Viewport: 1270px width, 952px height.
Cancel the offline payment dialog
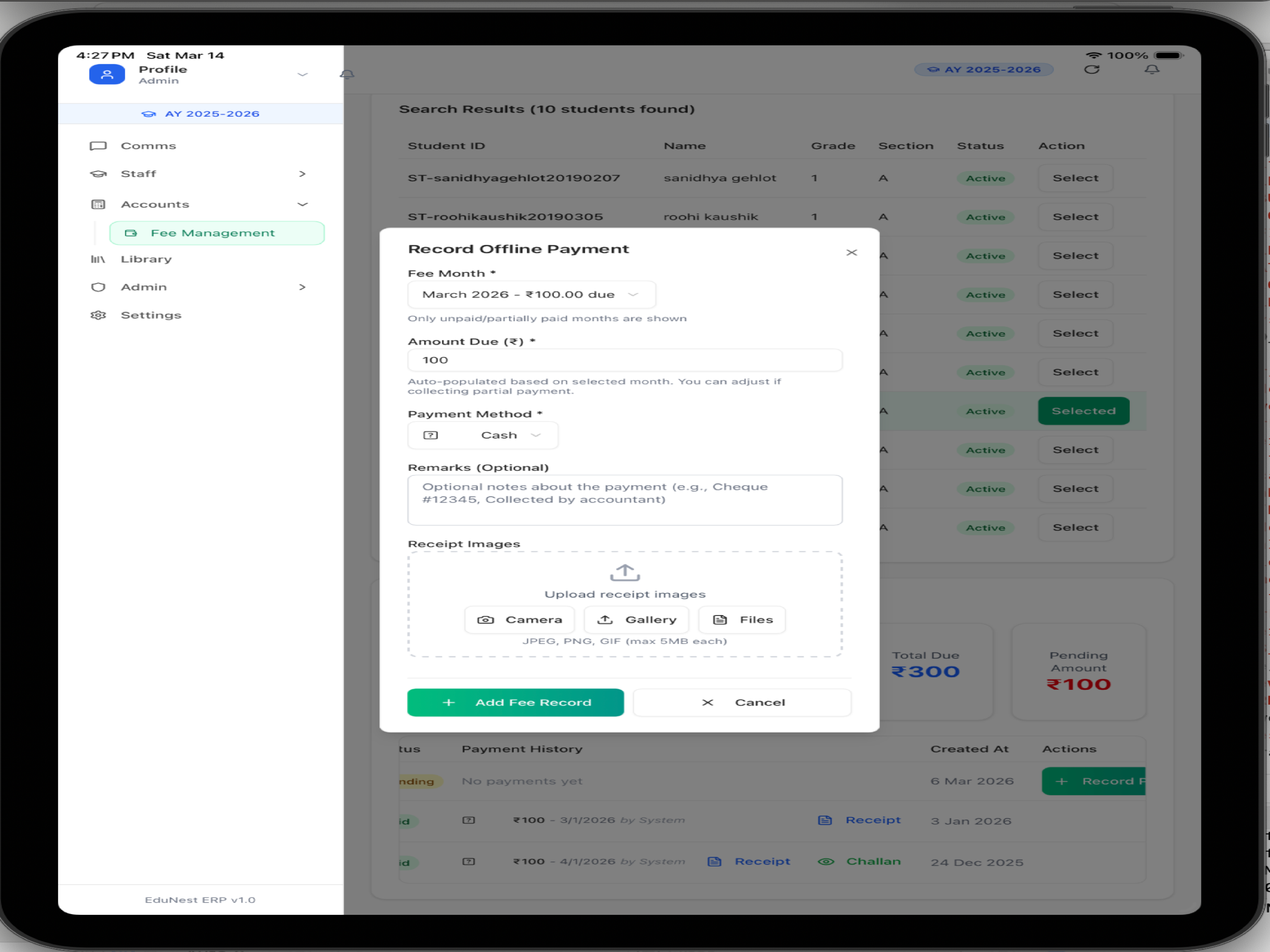[x=742, y=702]
